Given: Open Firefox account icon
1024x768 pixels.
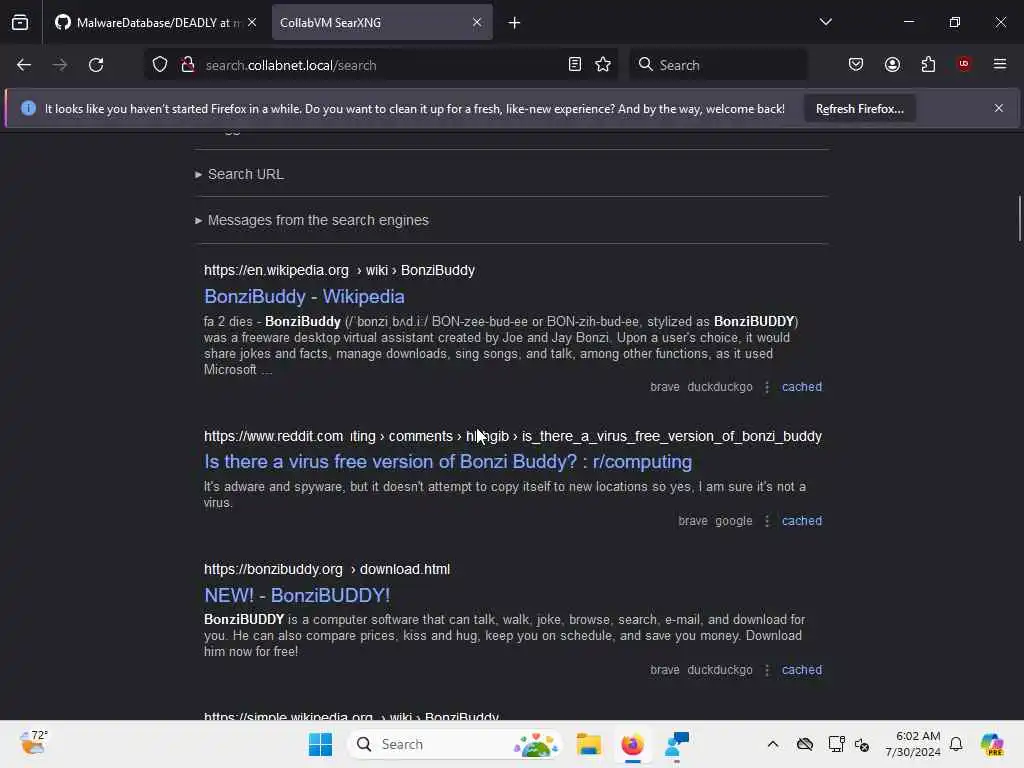Looking at the screenshot, I should 892,65.
